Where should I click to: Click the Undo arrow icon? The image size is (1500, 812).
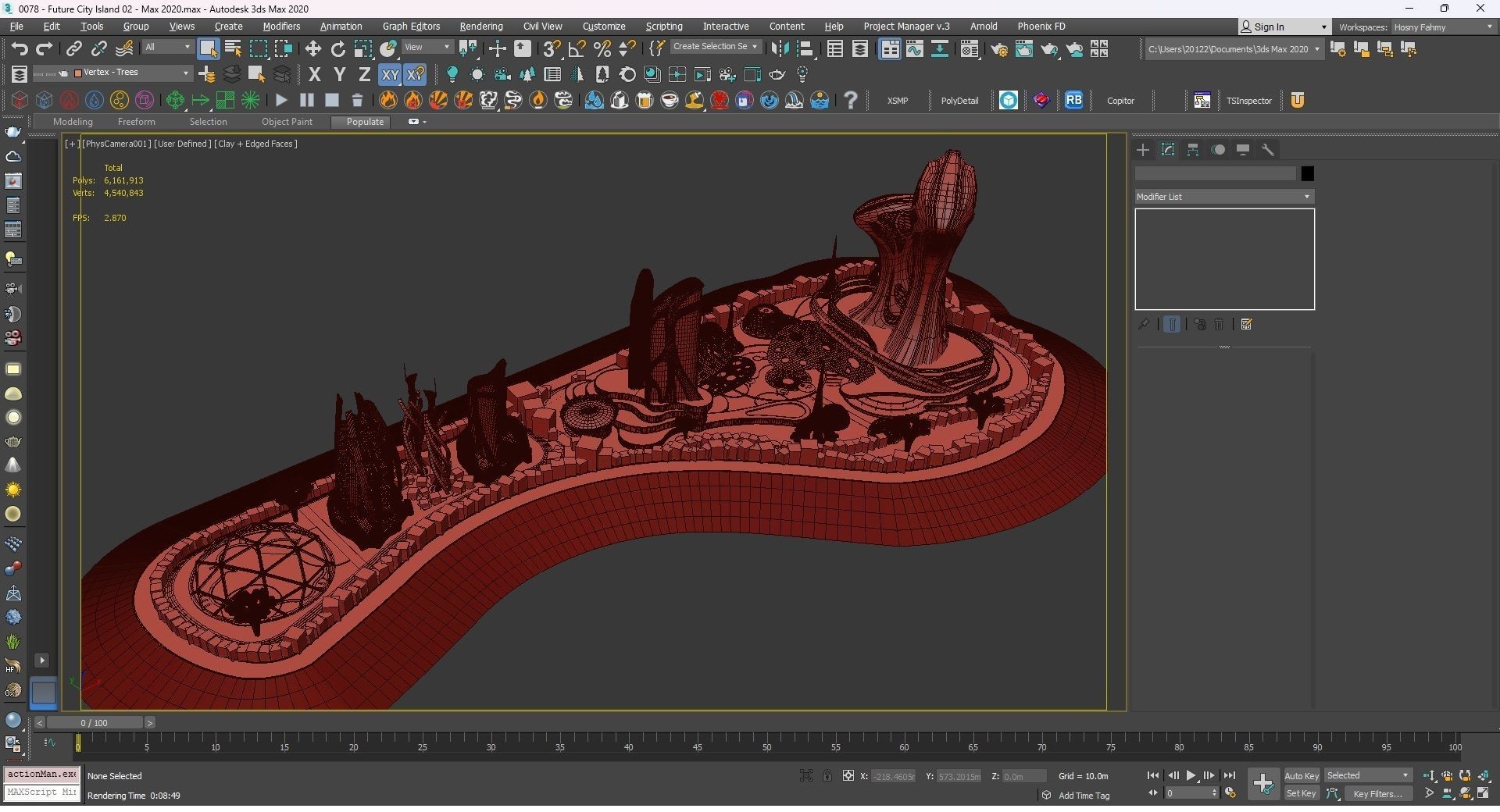point(20,49)
